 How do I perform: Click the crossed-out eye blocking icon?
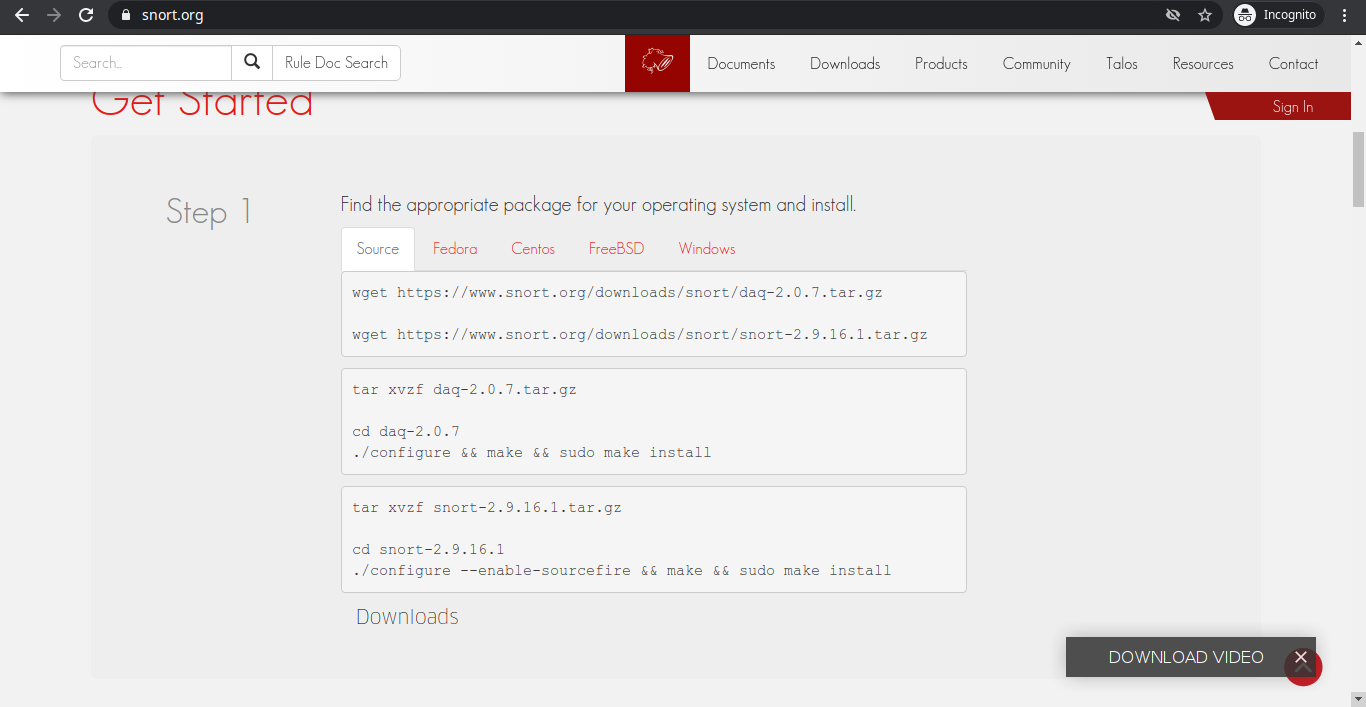pos(1173,15)
